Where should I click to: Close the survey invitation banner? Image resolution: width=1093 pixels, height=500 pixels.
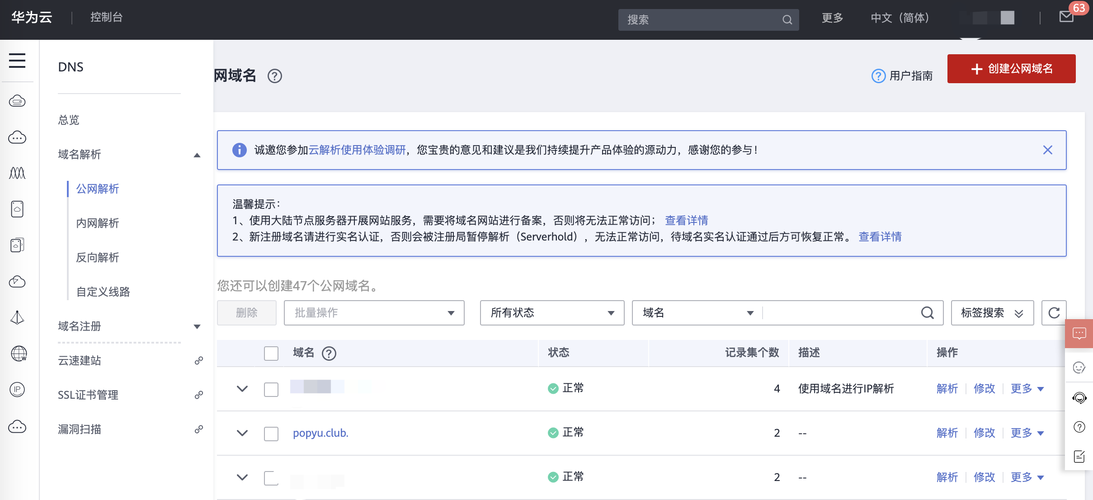[1047, 150]
